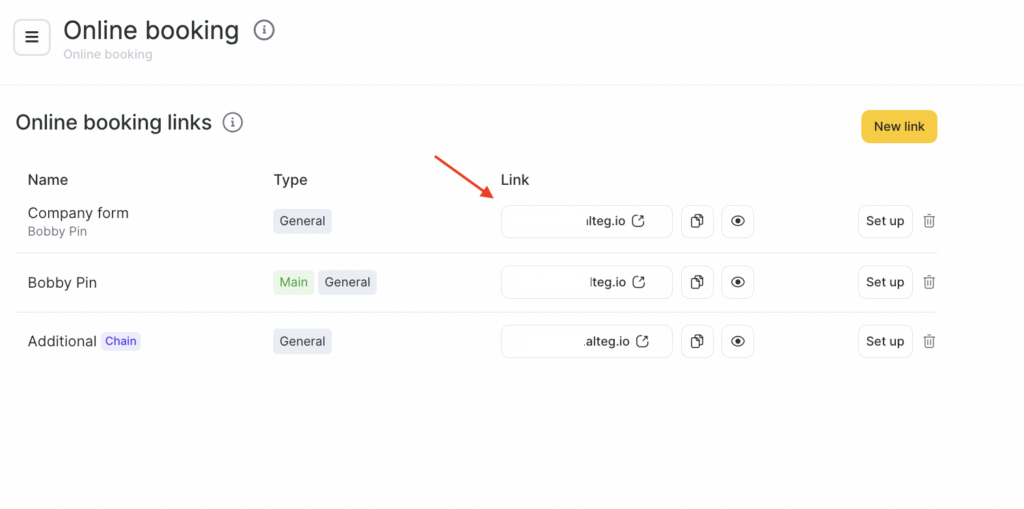Open Company form link in new tab
This screenshot has width=1024, height=509.
tap(638, 221)
